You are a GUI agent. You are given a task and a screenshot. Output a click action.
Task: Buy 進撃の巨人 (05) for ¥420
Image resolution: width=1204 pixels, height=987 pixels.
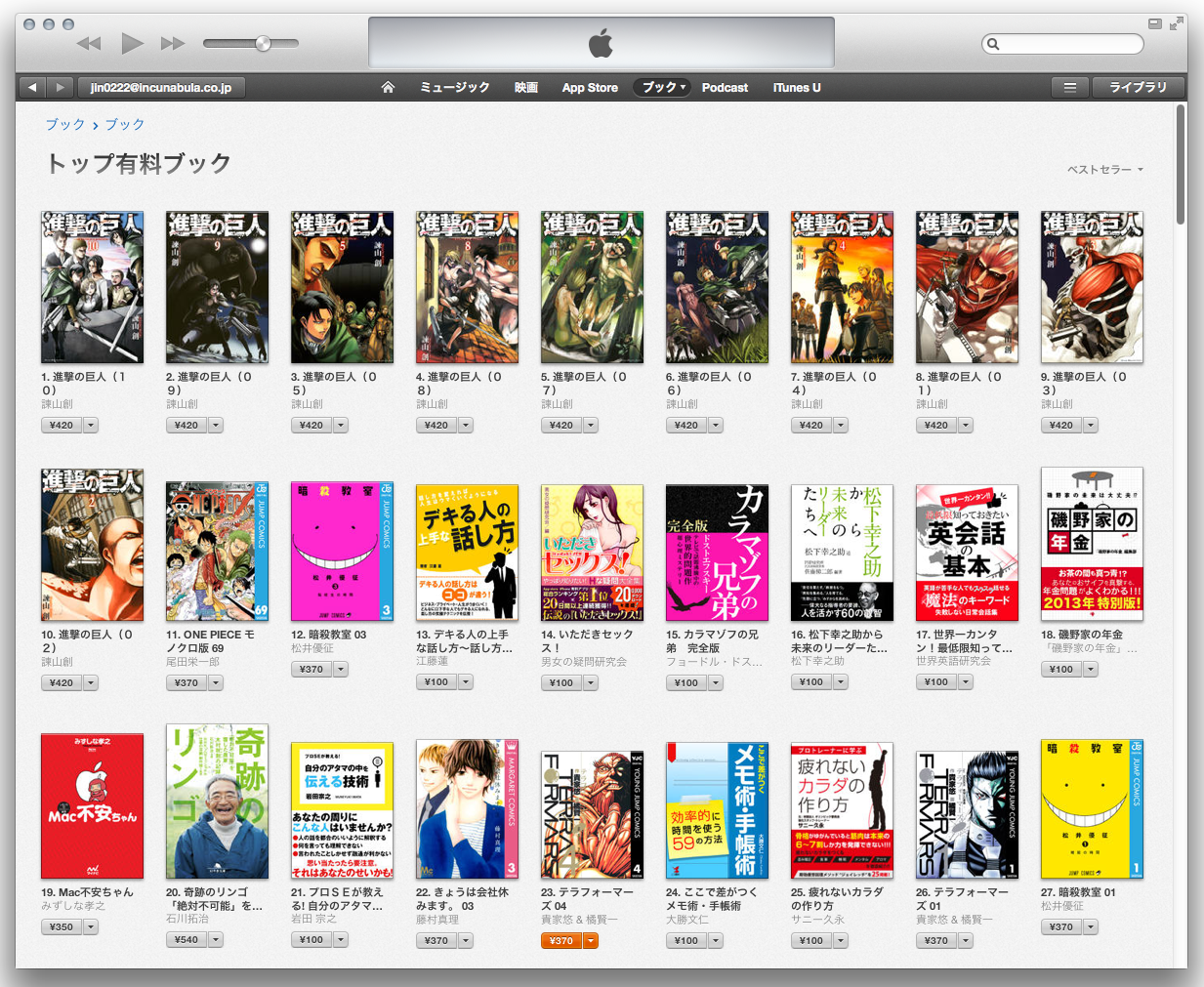pyautogui.click(x=311, y=426)
